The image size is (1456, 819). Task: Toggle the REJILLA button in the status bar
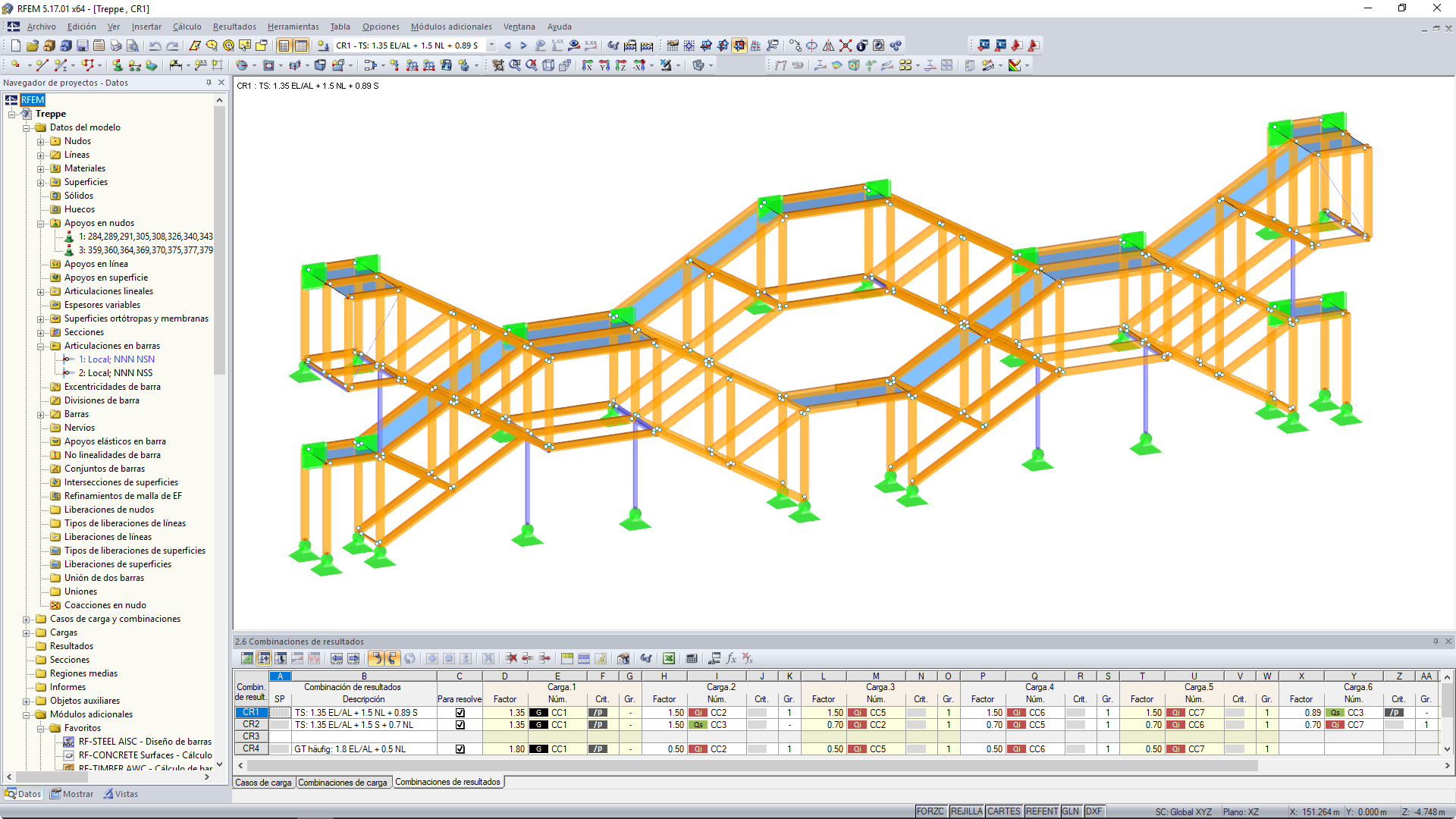[x=967, y=811]
